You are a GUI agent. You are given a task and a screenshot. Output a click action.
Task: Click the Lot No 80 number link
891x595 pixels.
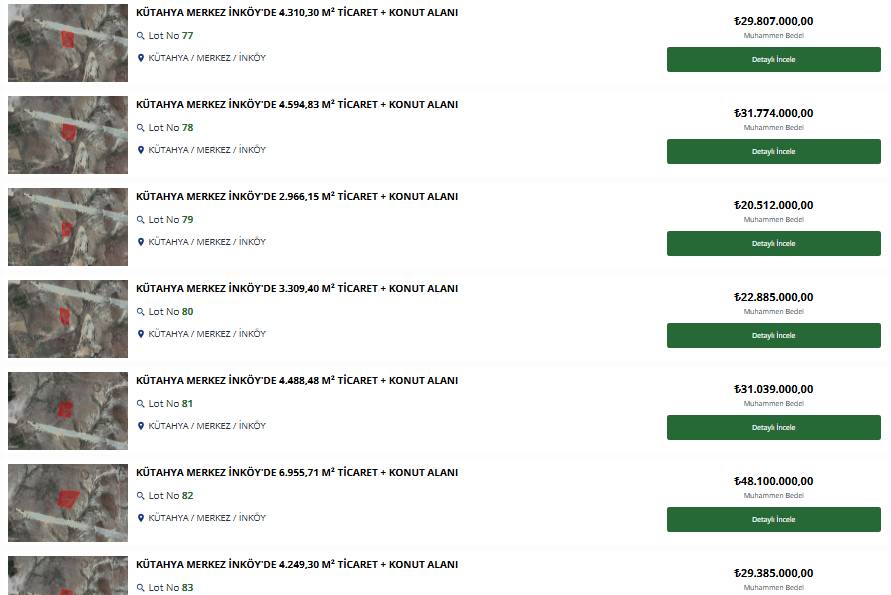[x=188, y=312]
